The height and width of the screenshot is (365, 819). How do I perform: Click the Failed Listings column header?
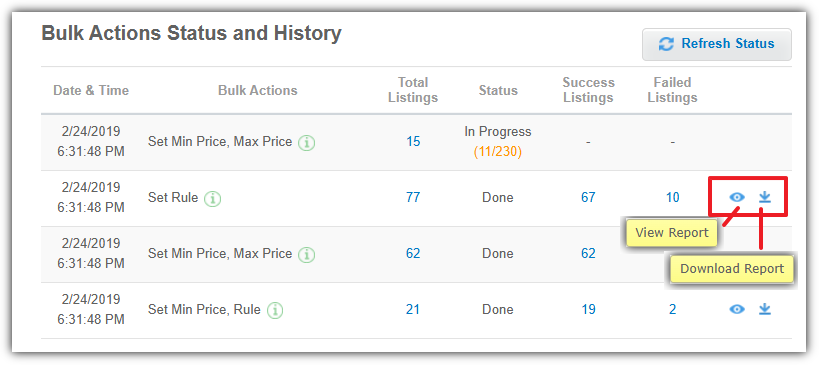point(672,90)
